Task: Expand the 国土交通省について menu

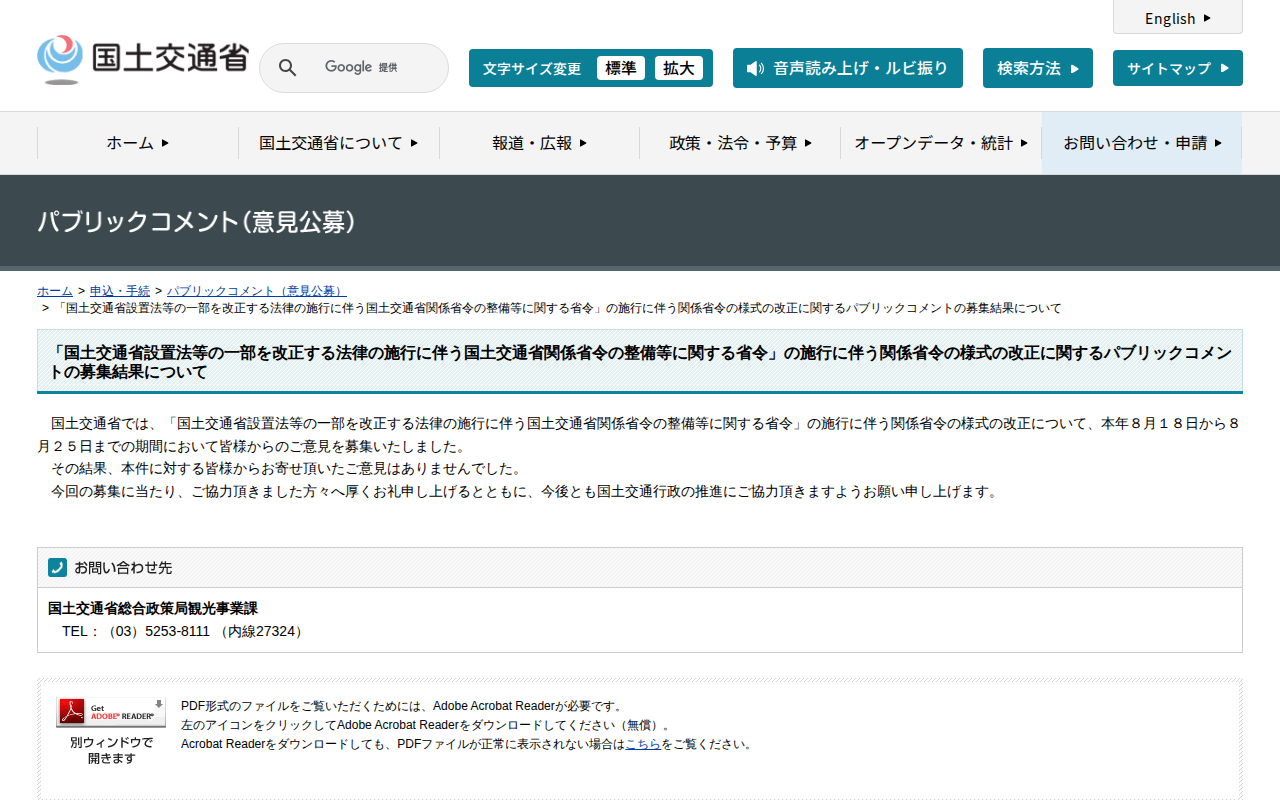Action: coord(338,143)
